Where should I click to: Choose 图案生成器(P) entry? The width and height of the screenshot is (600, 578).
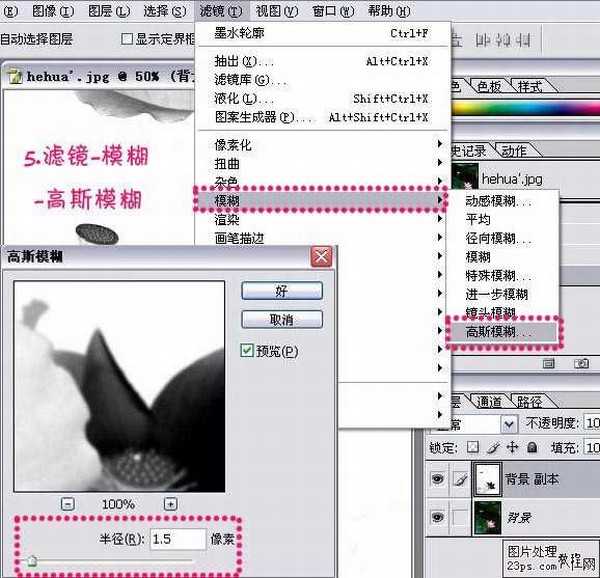321,117
